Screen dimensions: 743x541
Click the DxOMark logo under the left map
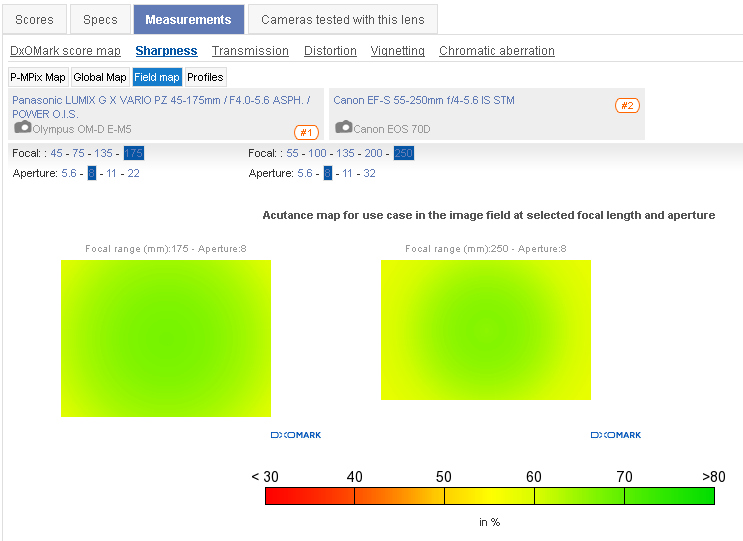pyautogui.click(x=295, y=435)
